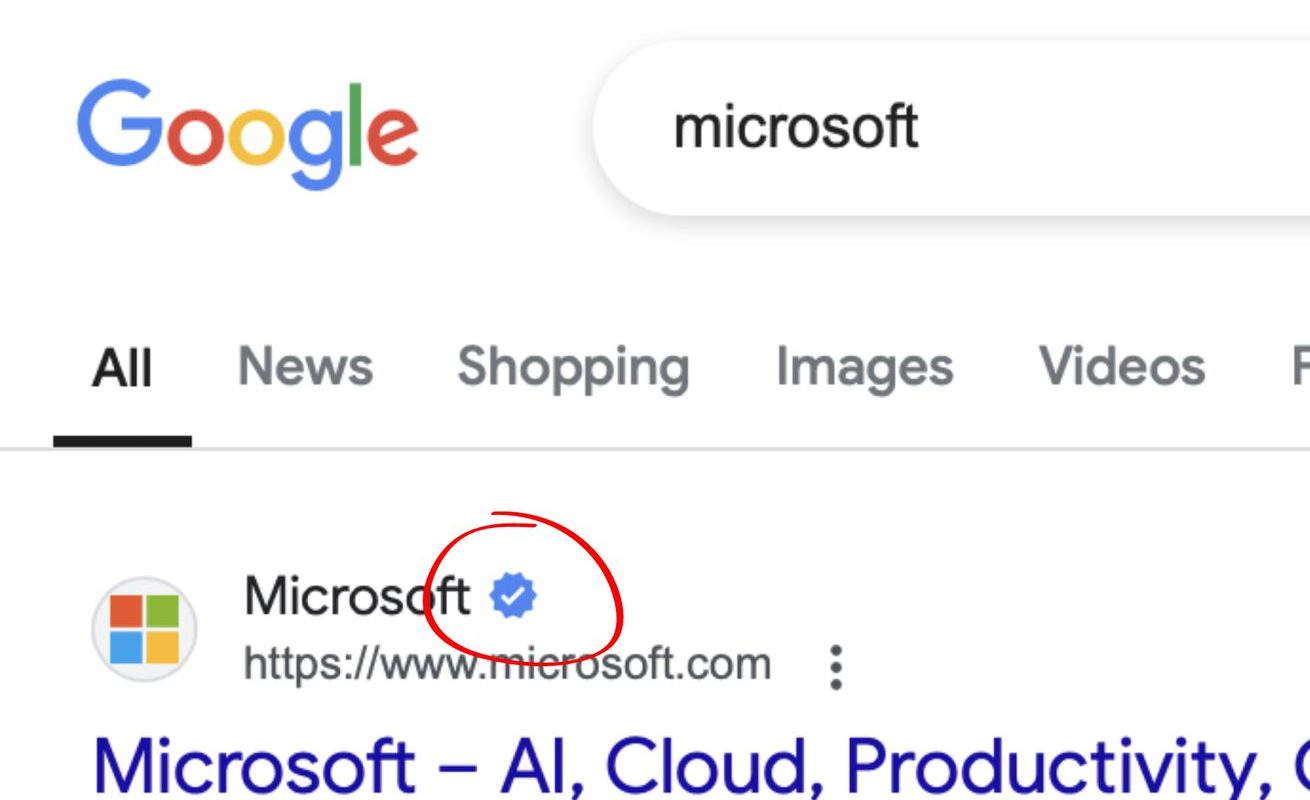Click the word "Cloud" in the result headline
Image resolution: width=1310 pixels, height=800 pixels.
(x=713, y=767)
